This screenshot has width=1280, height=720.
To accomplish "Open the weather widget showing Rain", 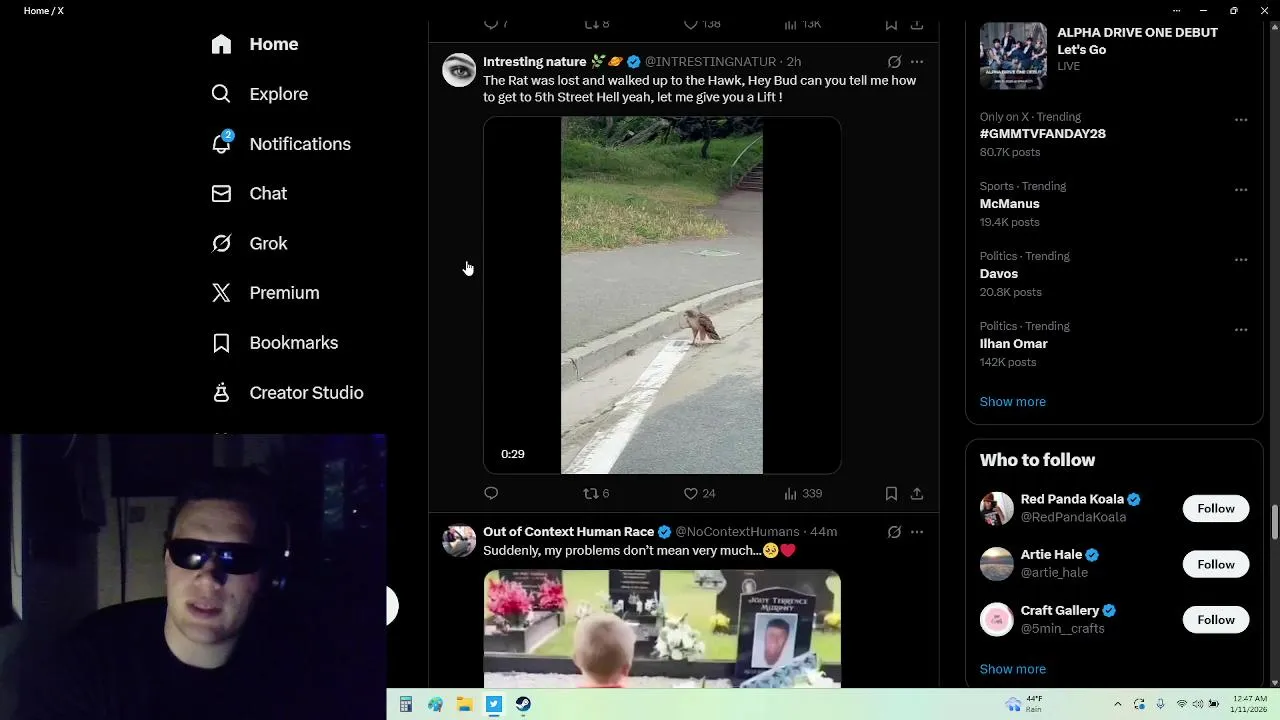I will pyautogui.click(x=1025, y=704).
